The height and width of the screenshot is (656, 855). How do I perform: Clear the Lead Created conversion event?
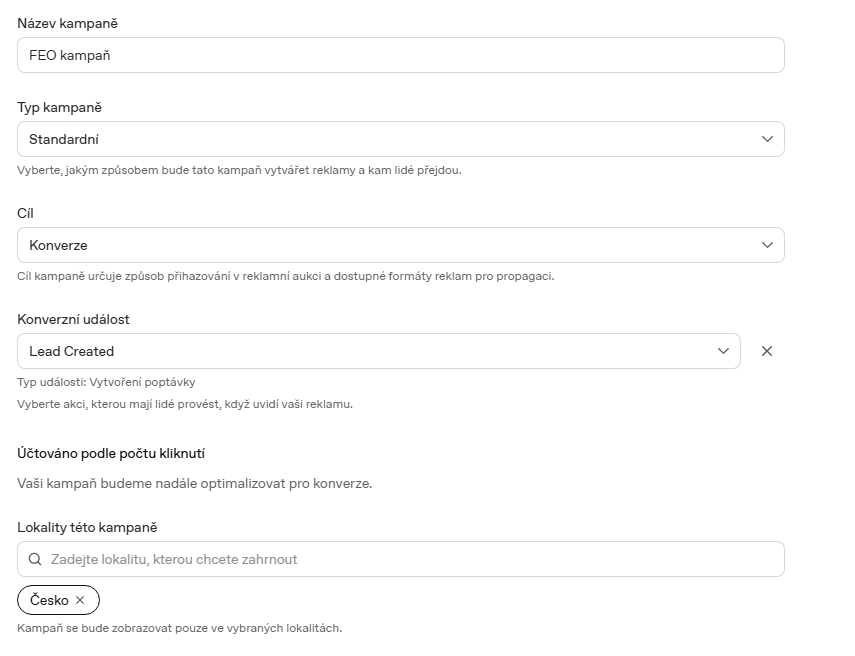tap(767, 351)
